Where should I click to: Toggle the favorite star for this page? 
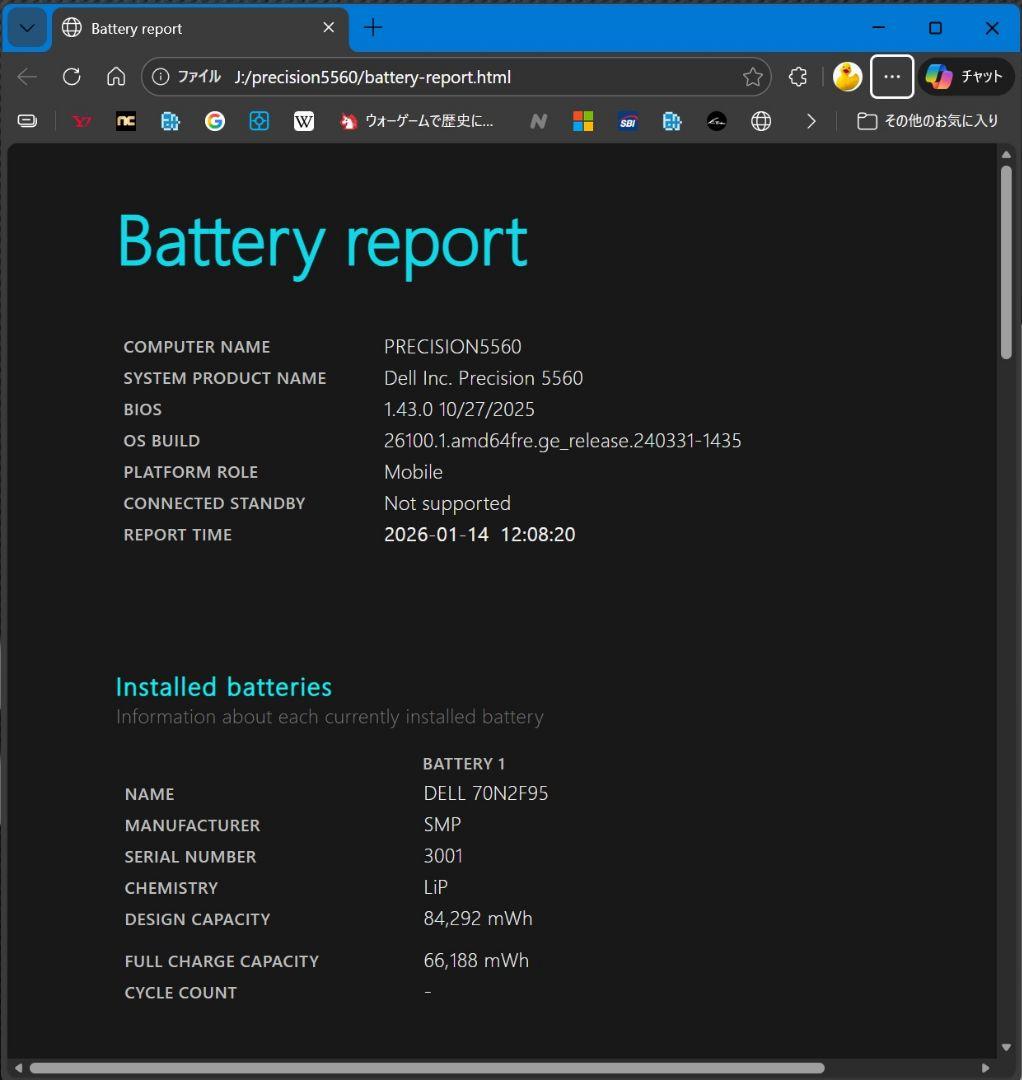pos(752,77)
